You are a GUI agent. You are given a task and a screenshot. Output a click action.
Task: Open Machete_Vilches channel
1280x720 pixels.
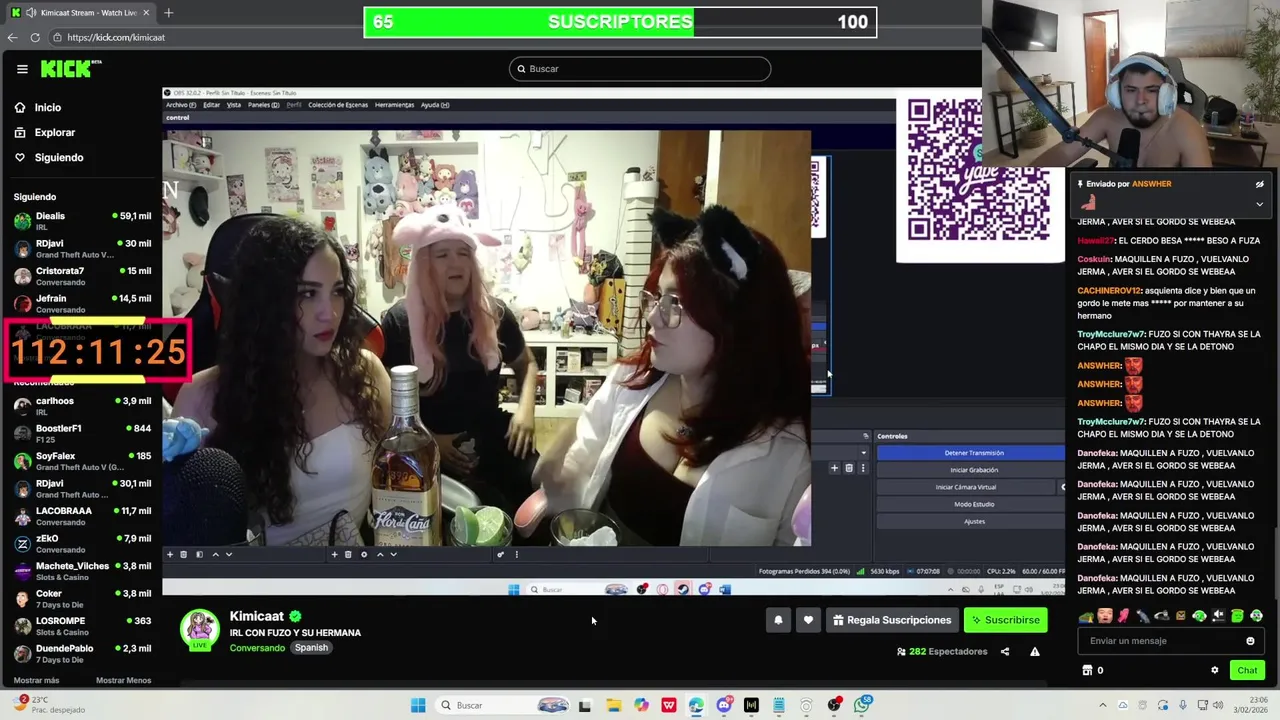click(x=82, y=571)
